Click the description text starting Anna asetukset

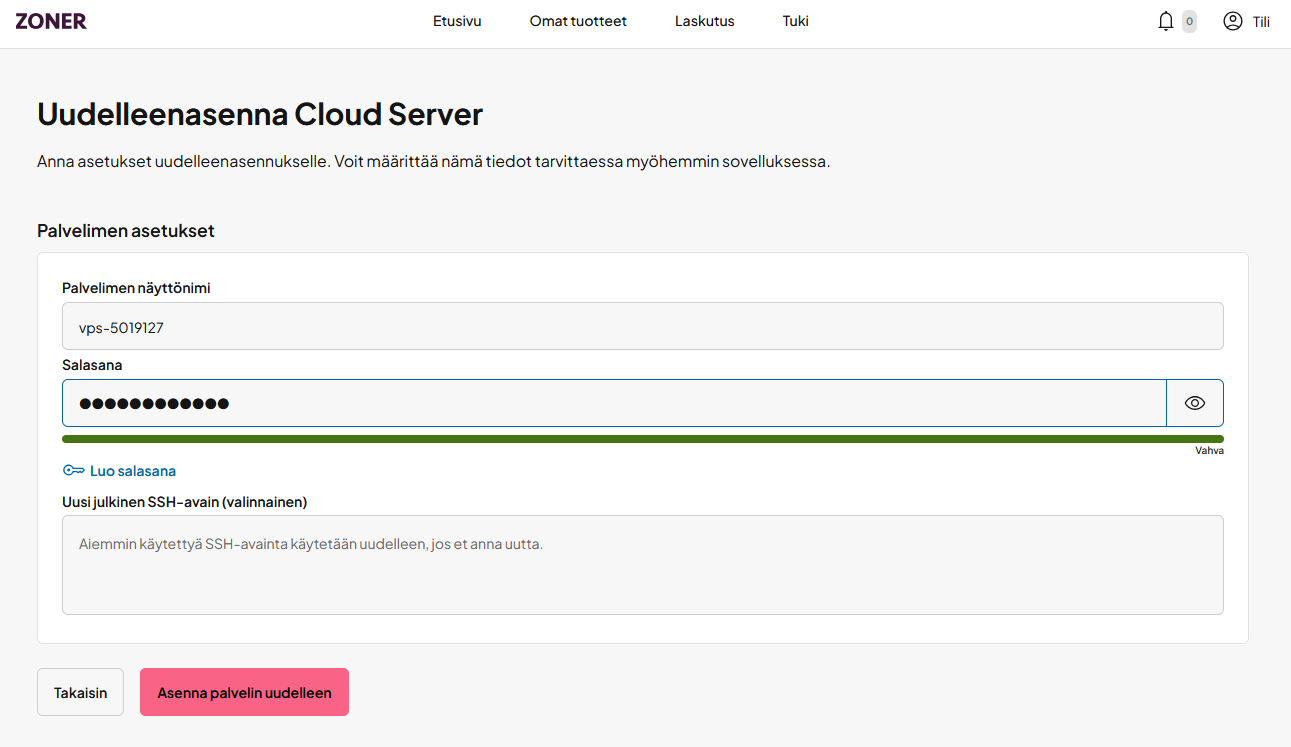click(x=434, y=161)
